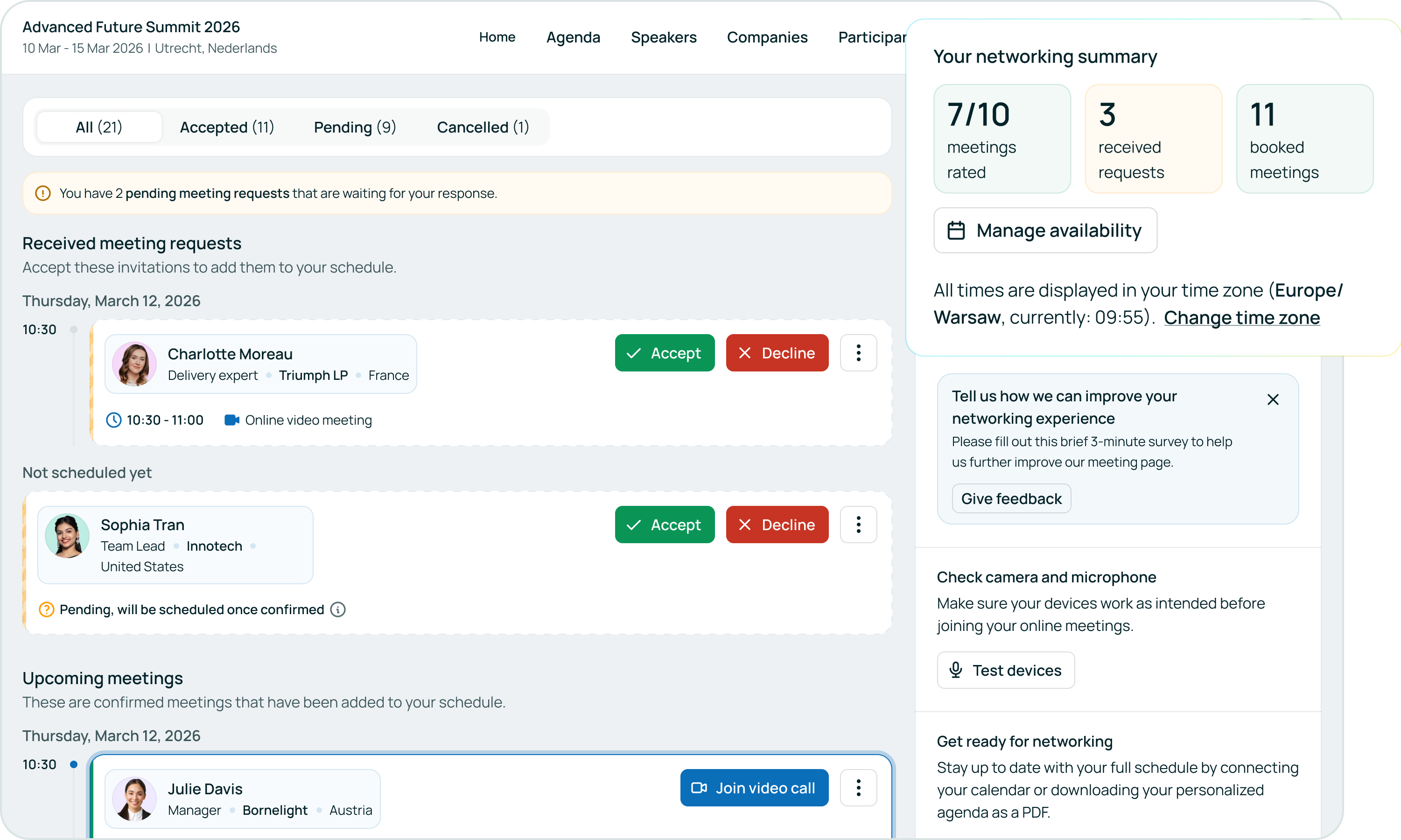The image size is (1401, 840).
Task: Select the All (21) filter tab
Action: click(x=99, y=127)
